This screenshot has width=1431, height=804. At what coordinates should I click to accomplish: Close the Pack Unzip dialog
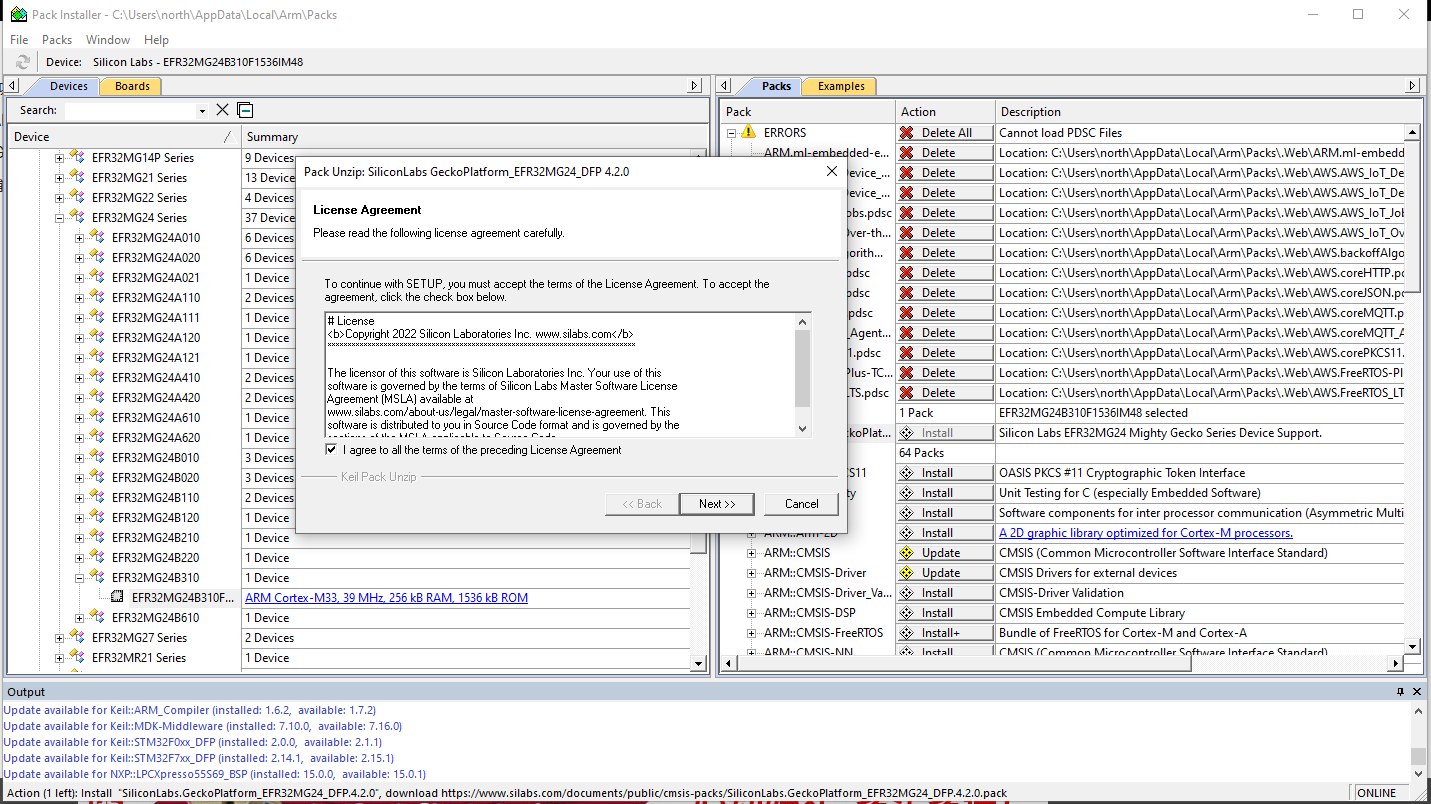(831, 171)
